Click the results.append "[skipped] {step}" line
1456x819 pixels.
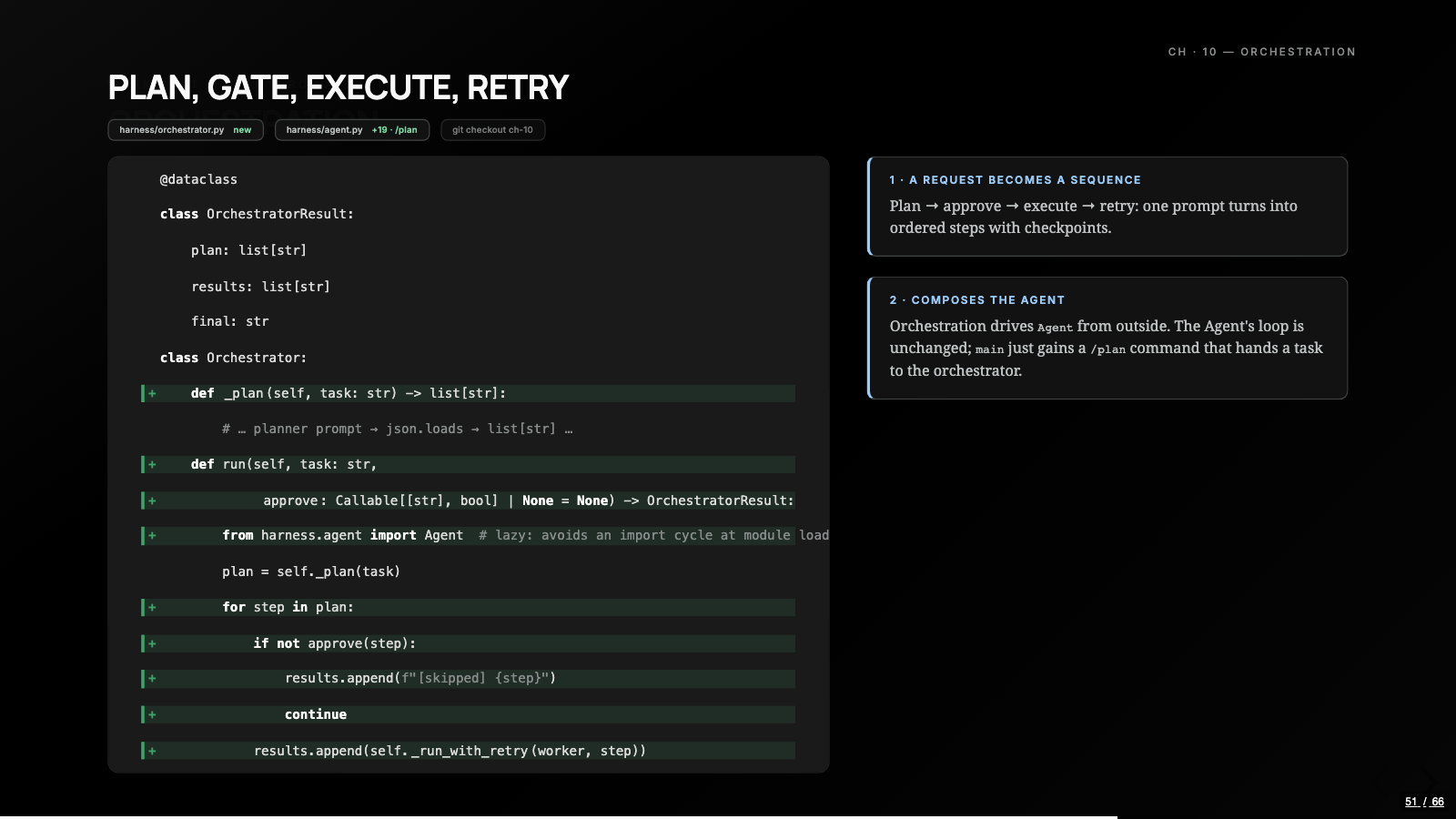click(x=469, y=678)
